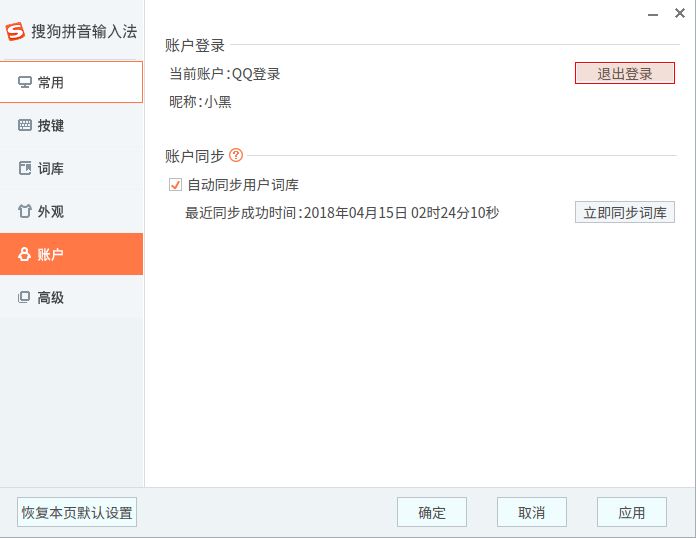Click the help question mark beside 账户同步
This screenshot has height=538, width=696.
(x=236, y=155)
